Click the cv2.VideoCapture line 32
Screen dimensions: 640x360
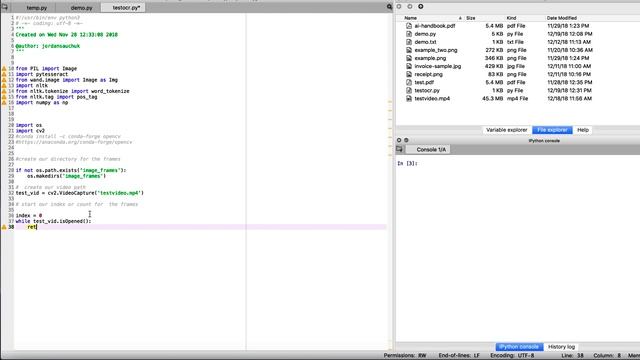click(80, 193)
